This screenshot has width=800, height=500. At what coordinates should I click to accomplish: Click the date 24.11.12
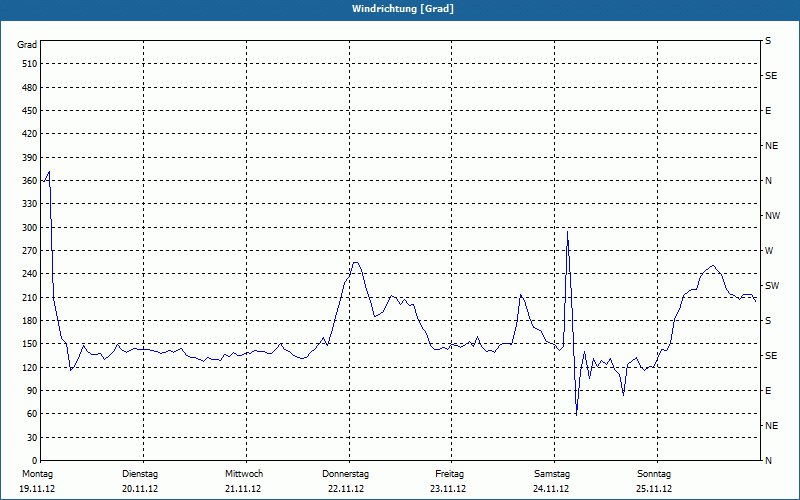click(x=551, y=489)
